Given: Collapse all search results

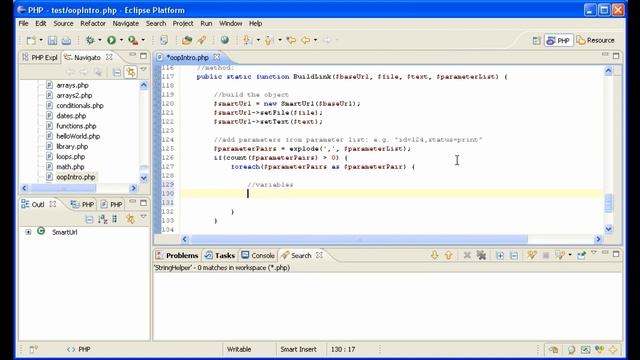Looking at the screenshot, I should pyautogui.click(x=514, y=256).
